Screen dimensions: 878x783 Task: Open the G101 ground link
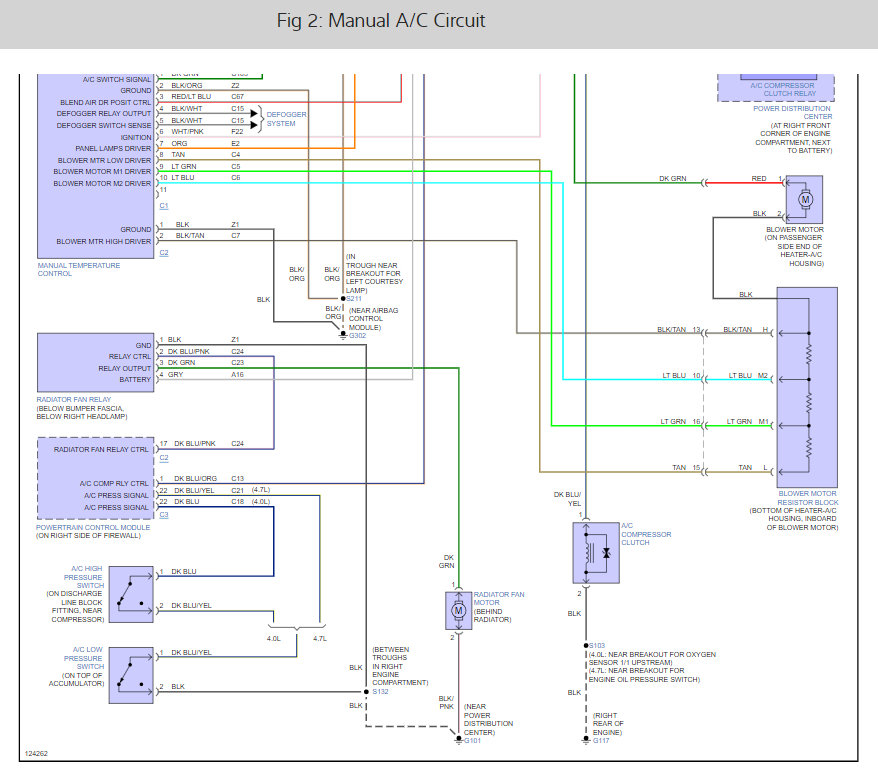(x=472, y=740)
